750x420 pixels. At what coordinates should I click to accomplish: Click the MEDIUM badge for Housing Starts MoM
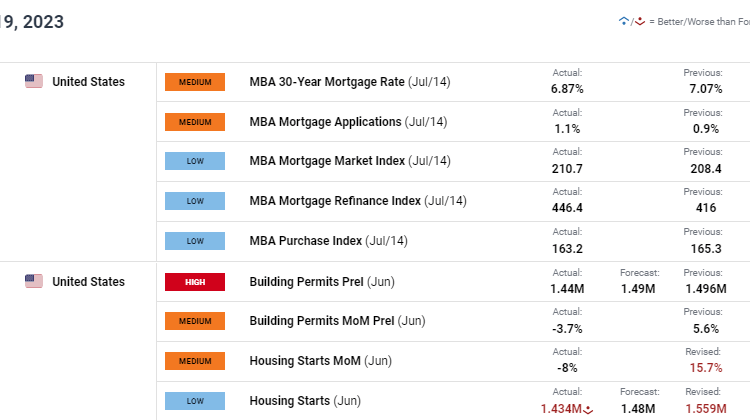(x=195, y=361)
